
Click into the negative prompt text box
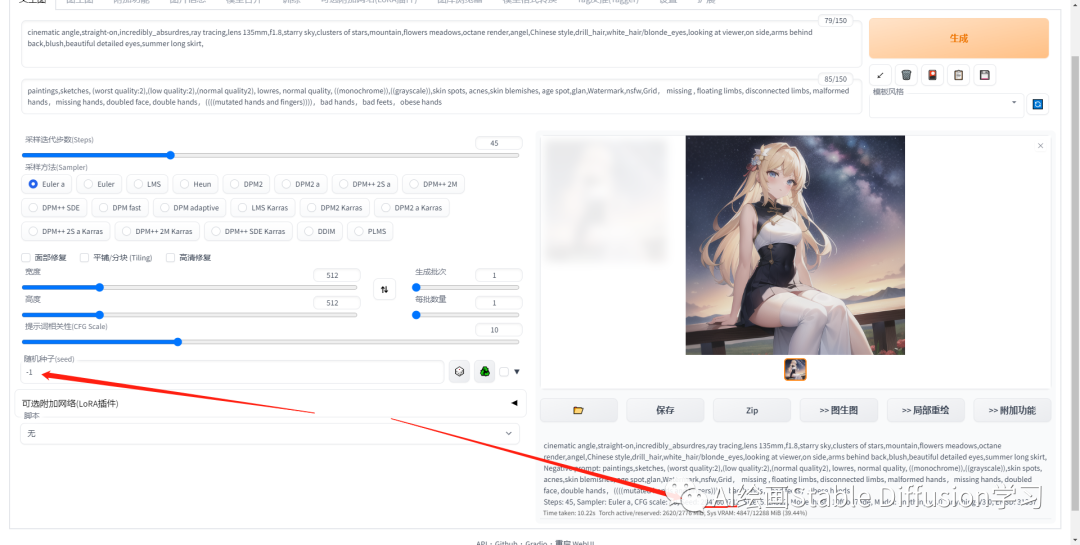point(442,96)
